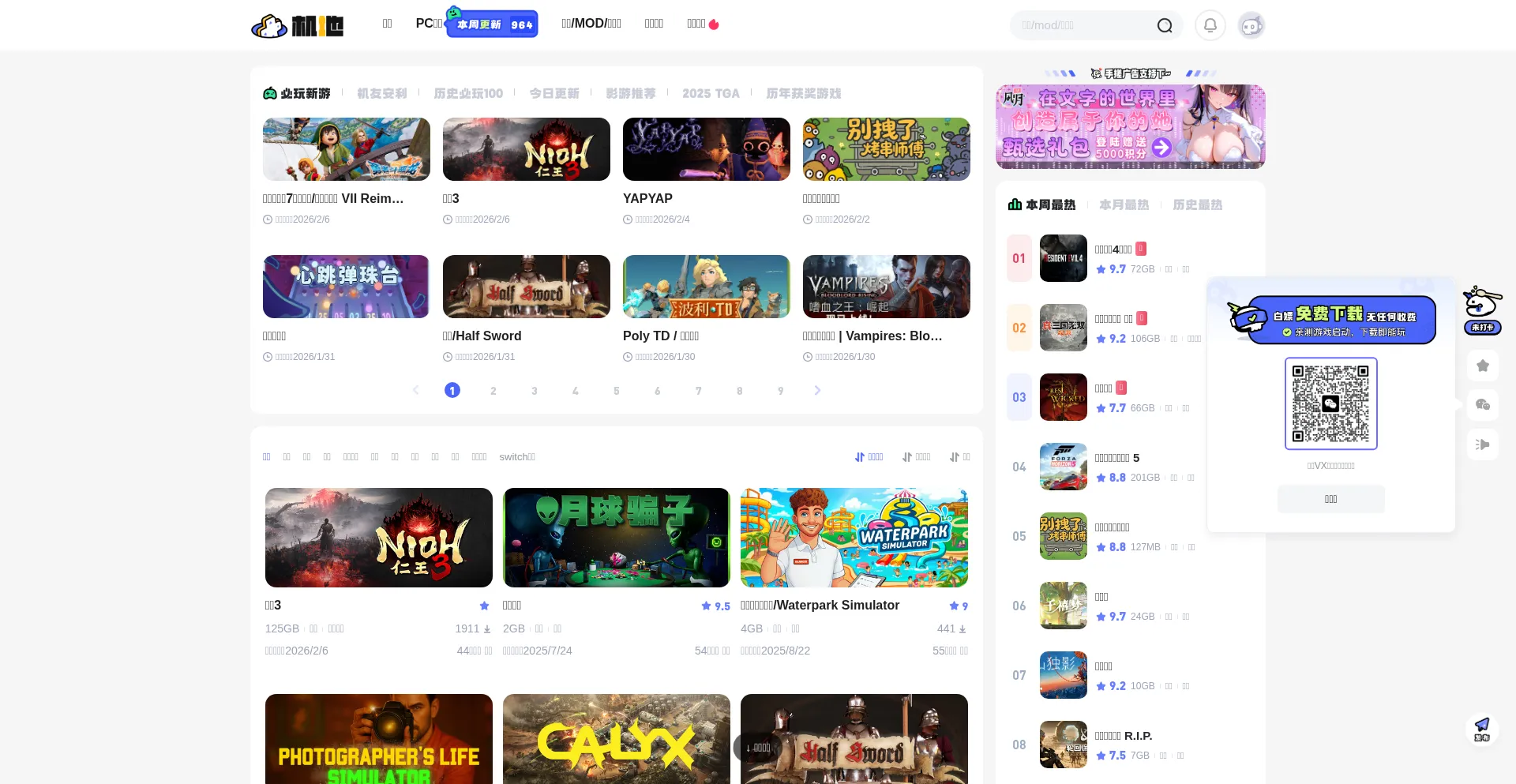Open the MOD menu in the top navigation

591,24
